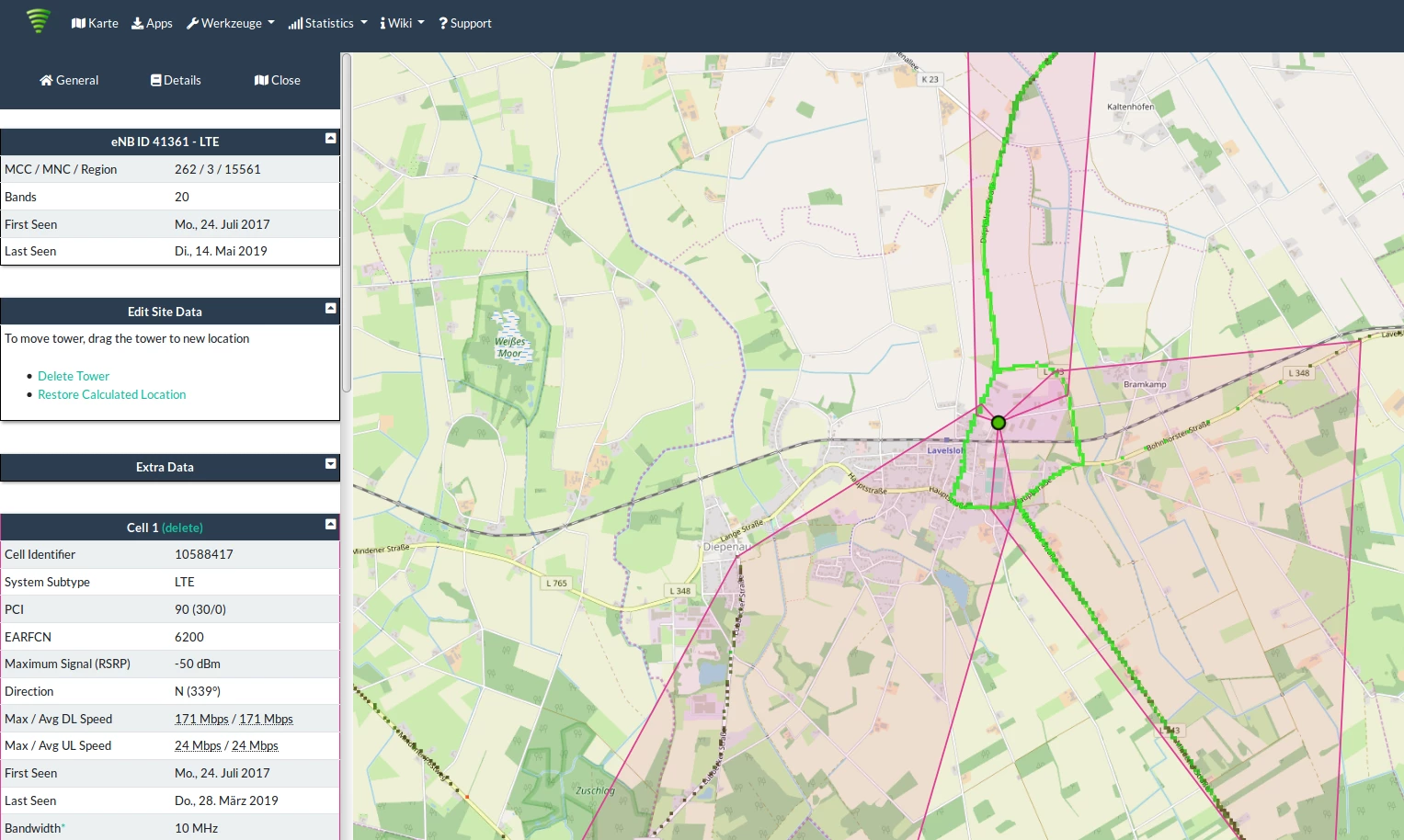Collapse the Cell 1 section

[331, 525]
